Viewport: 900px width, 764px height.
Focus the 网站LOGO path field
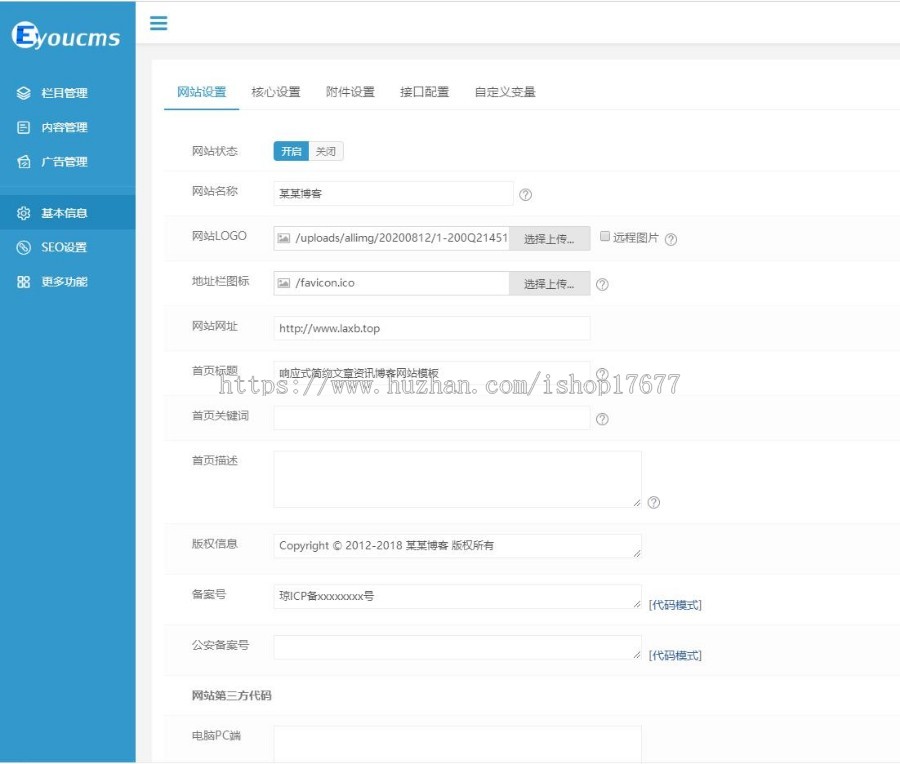coord(391,238)
